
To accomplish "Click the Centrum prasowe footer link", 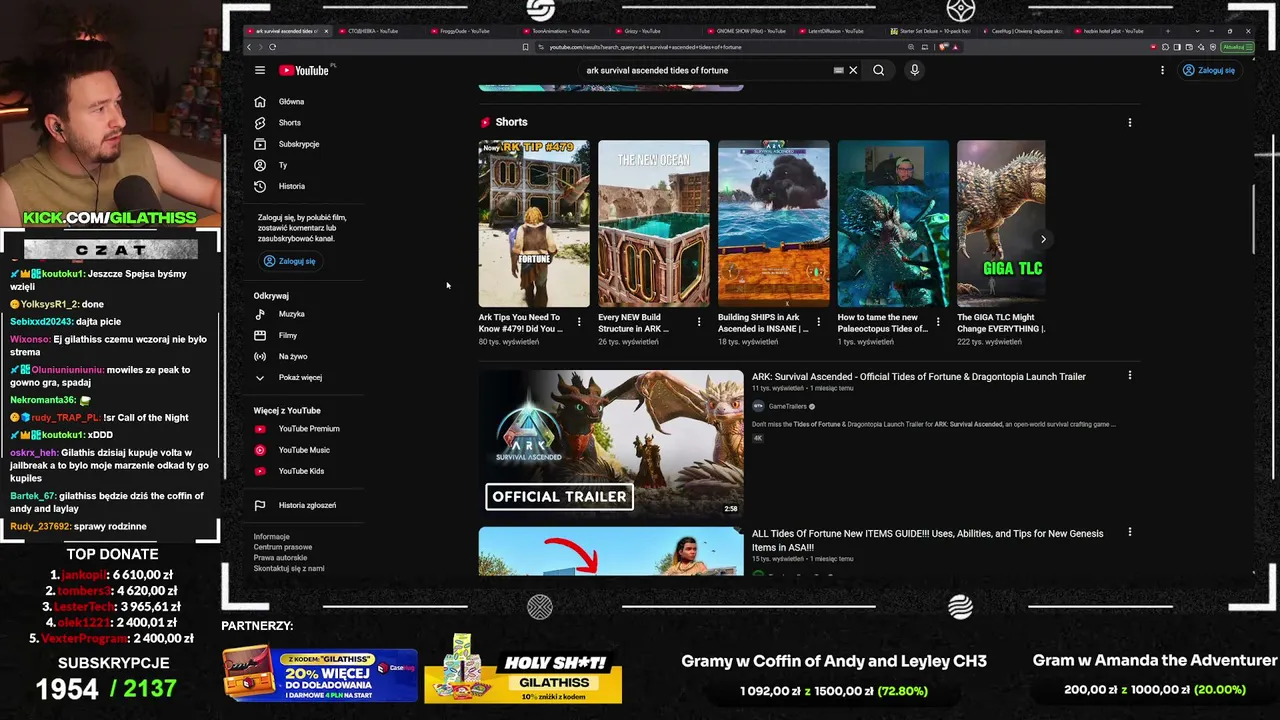I will pyautogui.click(x=283, y=547).
